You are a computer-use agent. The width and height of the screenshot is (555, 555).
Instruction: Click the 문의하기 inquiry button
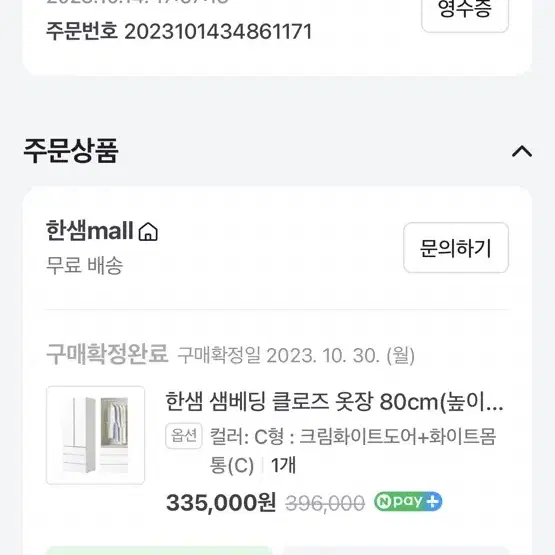(456, 248)
